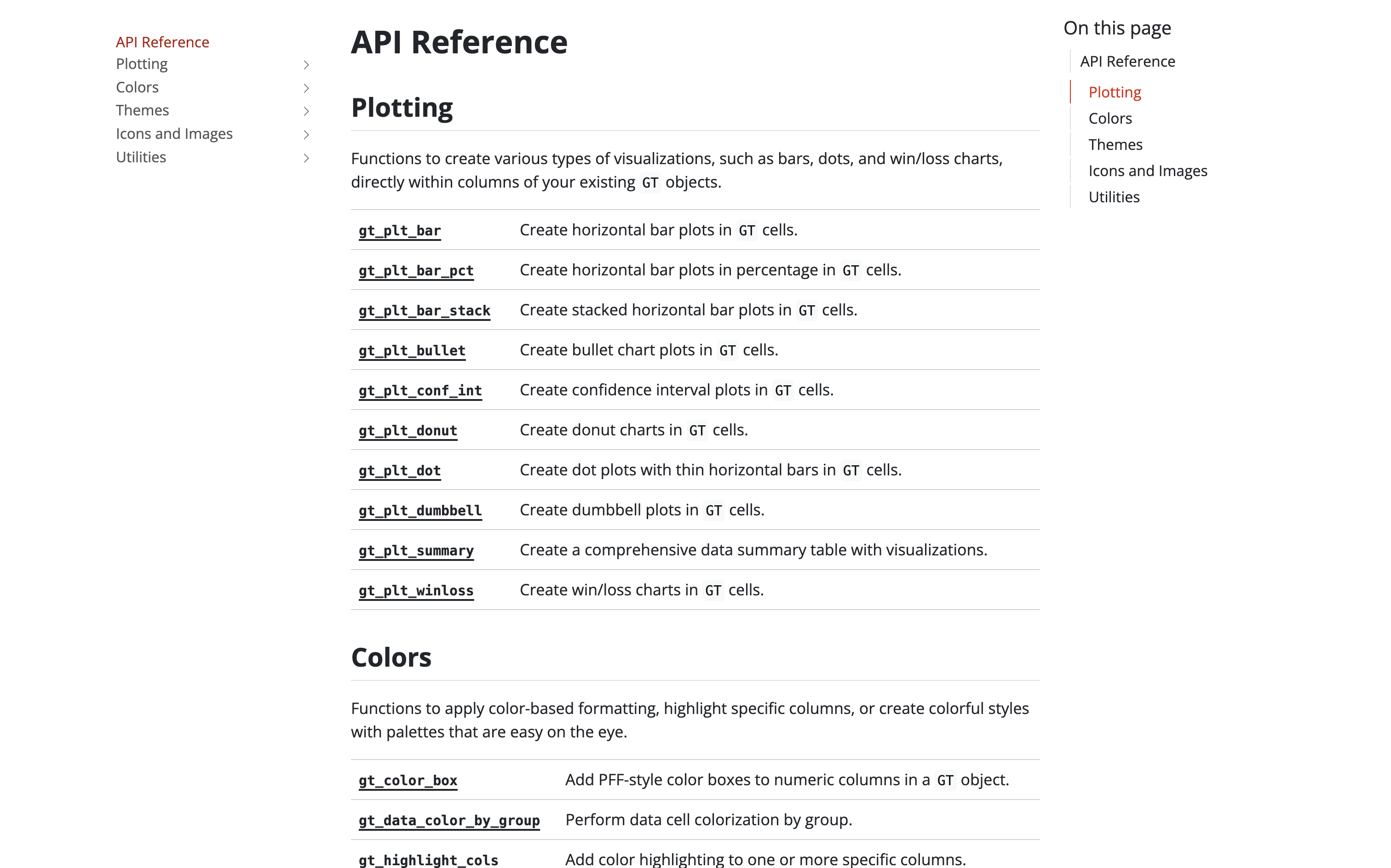Open the gt_plt_summary function link

(x=416, y=550)
